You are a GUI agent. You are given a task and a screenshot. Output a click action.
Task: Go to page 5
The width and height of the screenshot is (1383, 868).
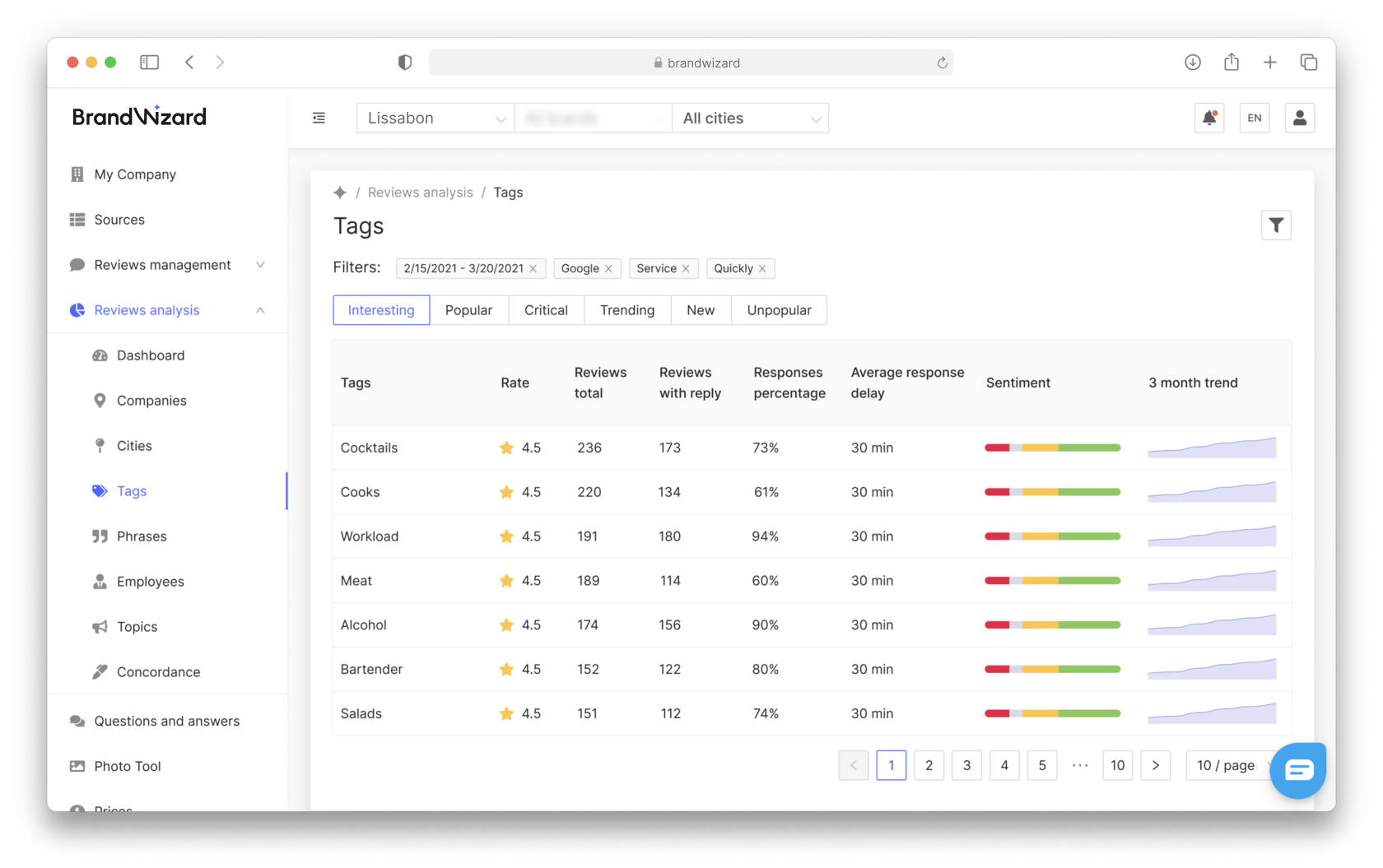coord(1042,765)
